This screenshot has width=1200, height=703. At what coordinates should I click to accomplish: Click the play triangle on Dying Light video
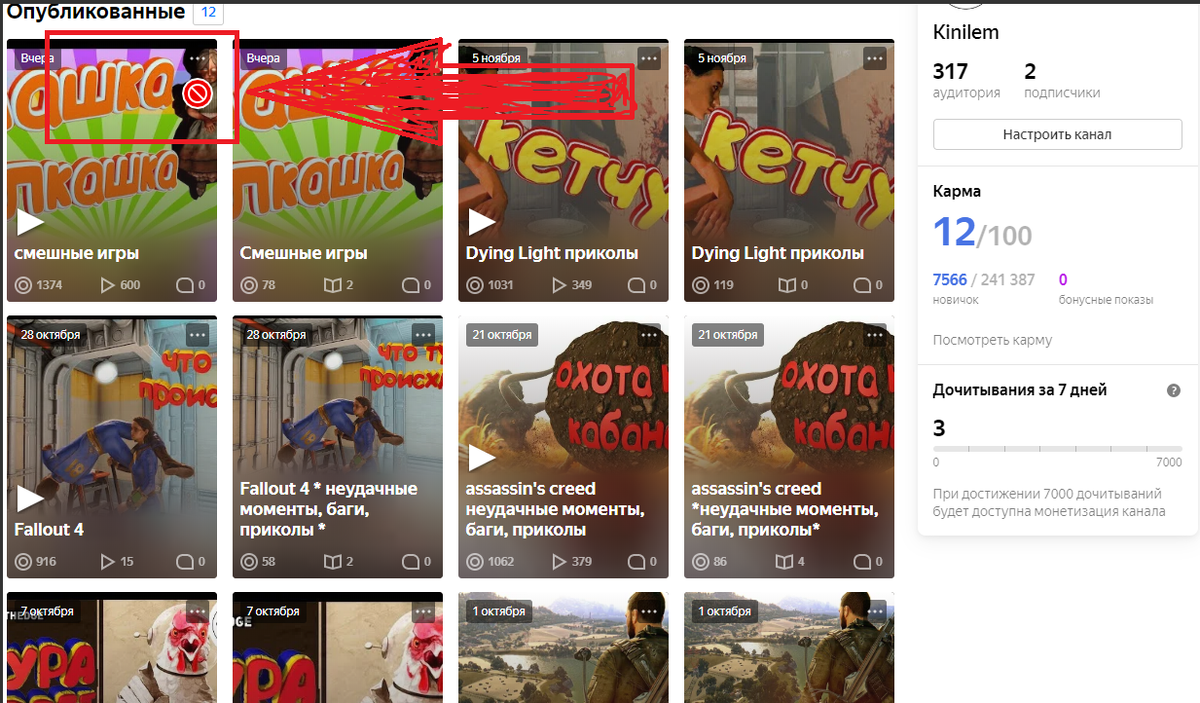[x=482, y=222]
